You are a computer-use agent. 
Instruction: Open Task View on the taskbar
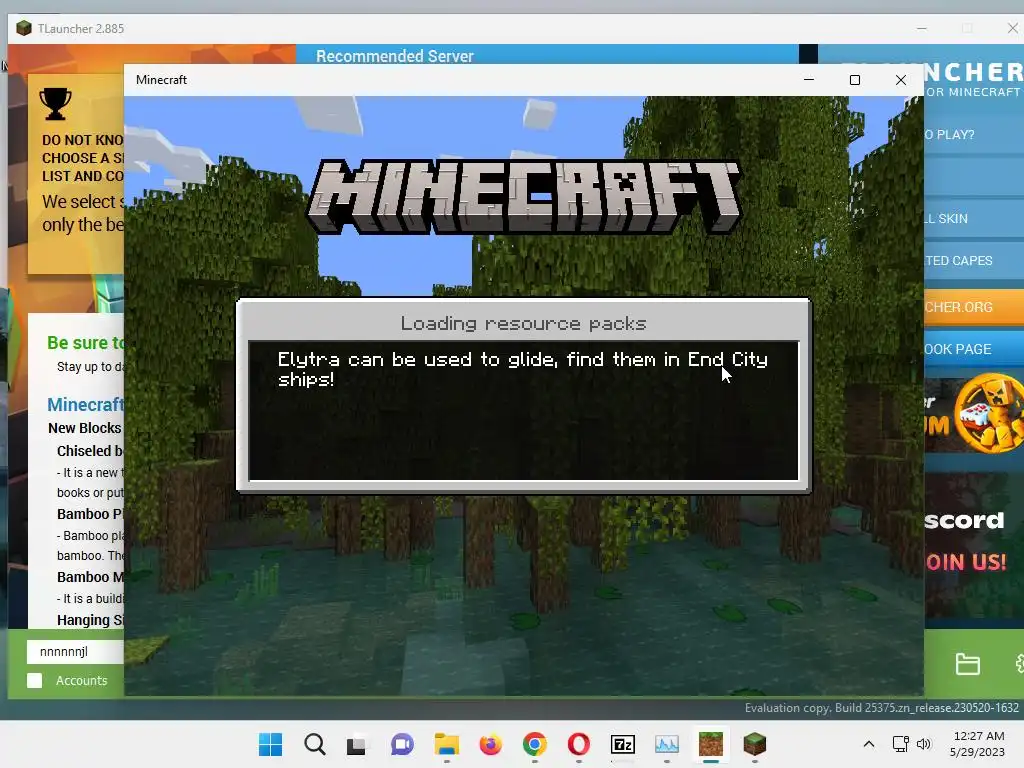tap(356, 745)
